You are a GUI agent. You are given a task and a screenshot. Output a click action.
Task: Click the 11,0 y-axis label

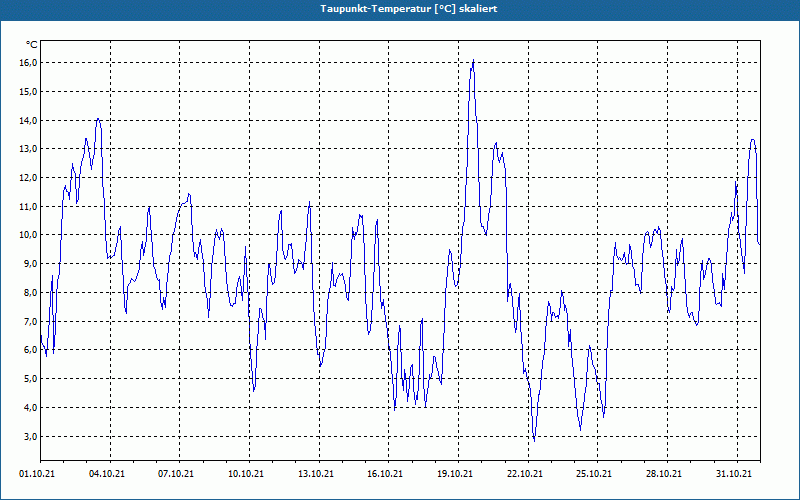pyautogui.click(x=29, y=207)
